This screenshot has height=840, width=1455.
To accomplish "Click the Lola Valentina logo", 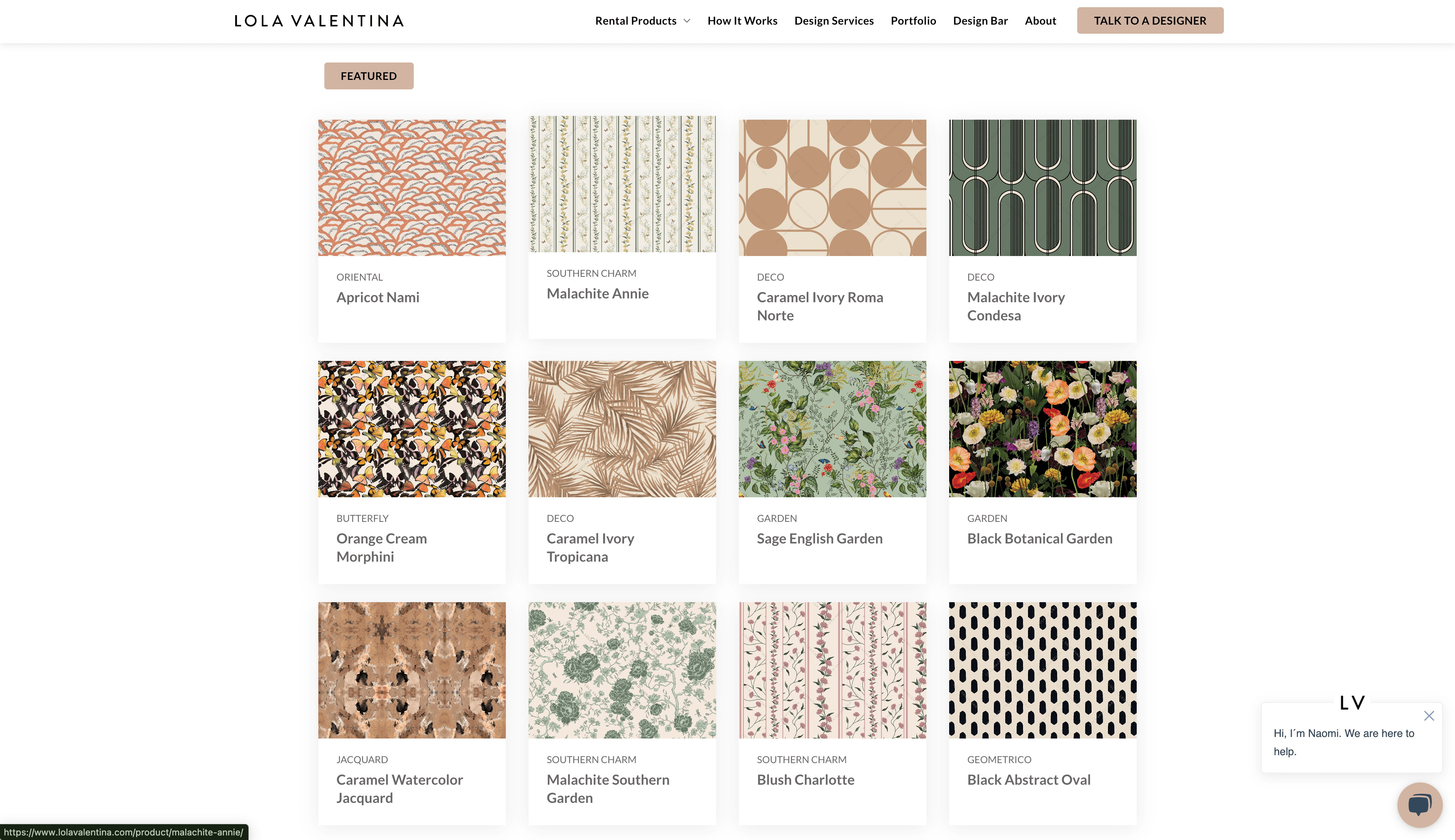I will pos(319,21).
